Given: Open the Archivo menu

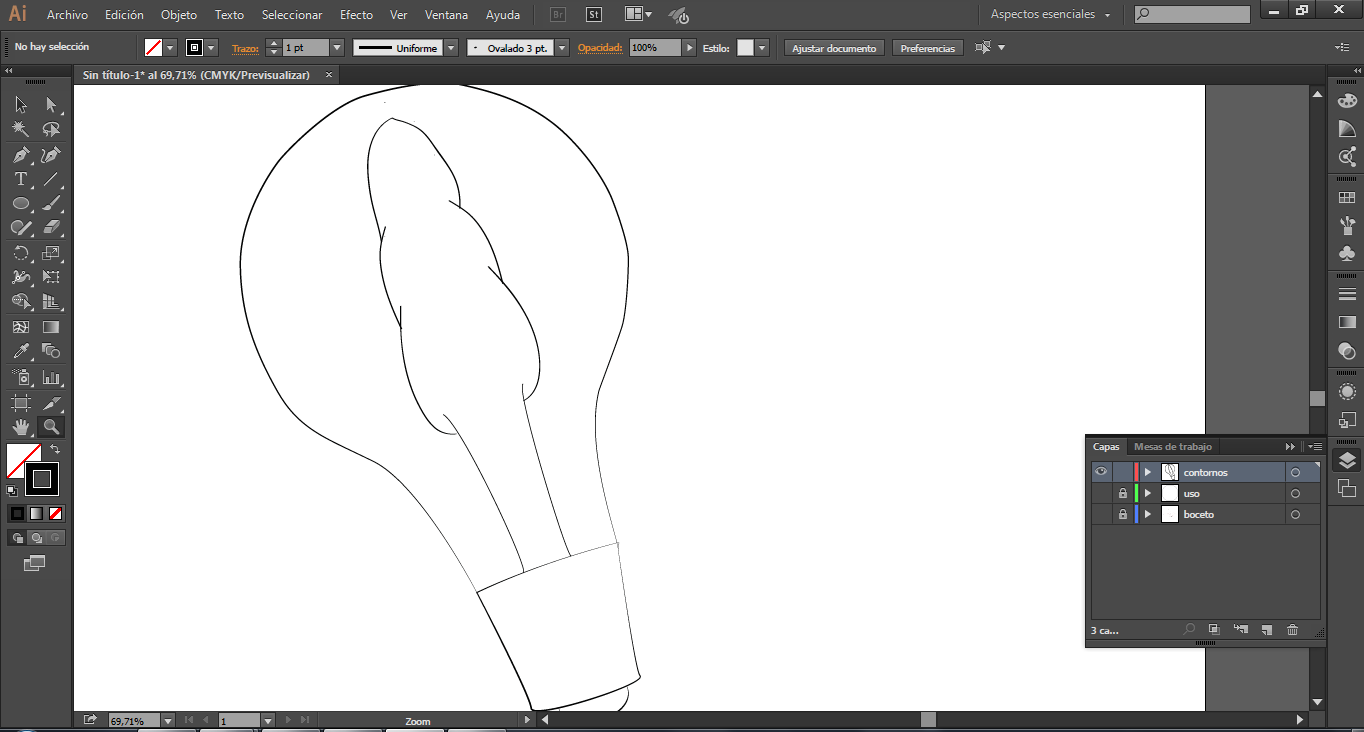Looking at the screenshot, I should pyautogui.click(x=67, y=15).
